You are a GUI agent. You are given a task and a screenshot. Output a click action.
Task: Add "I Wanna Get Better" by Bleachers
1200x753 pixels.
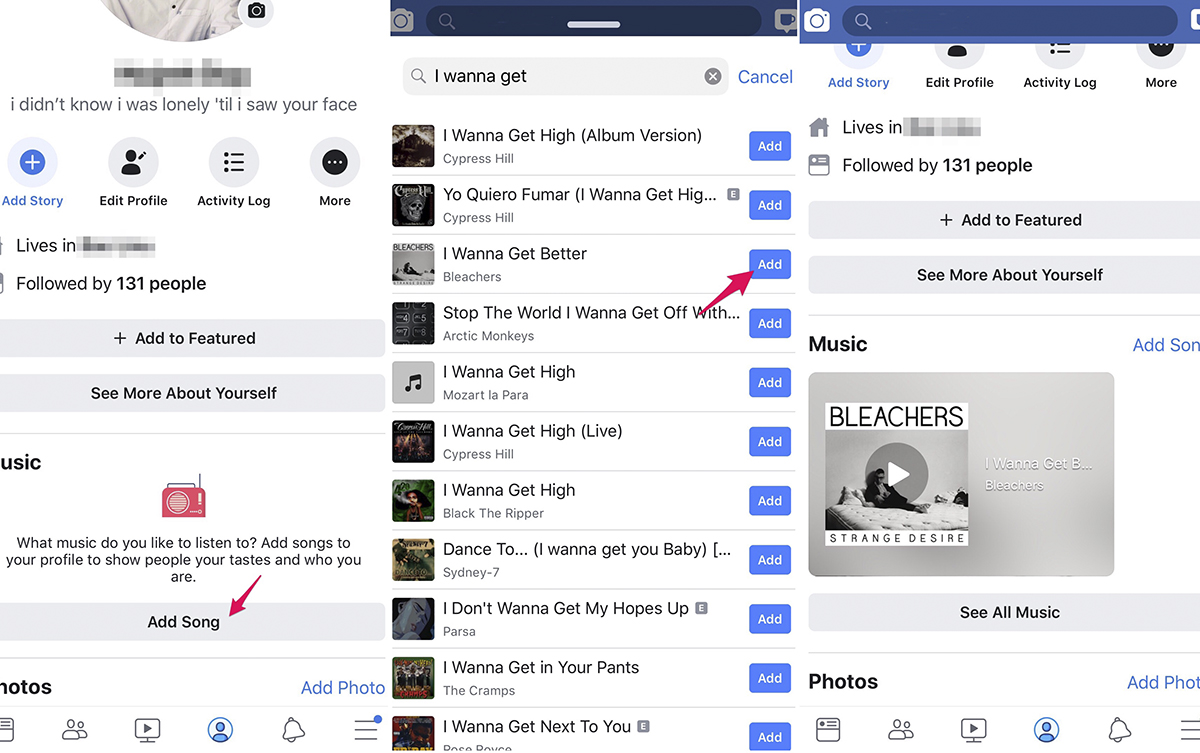[x=769, y=264]
